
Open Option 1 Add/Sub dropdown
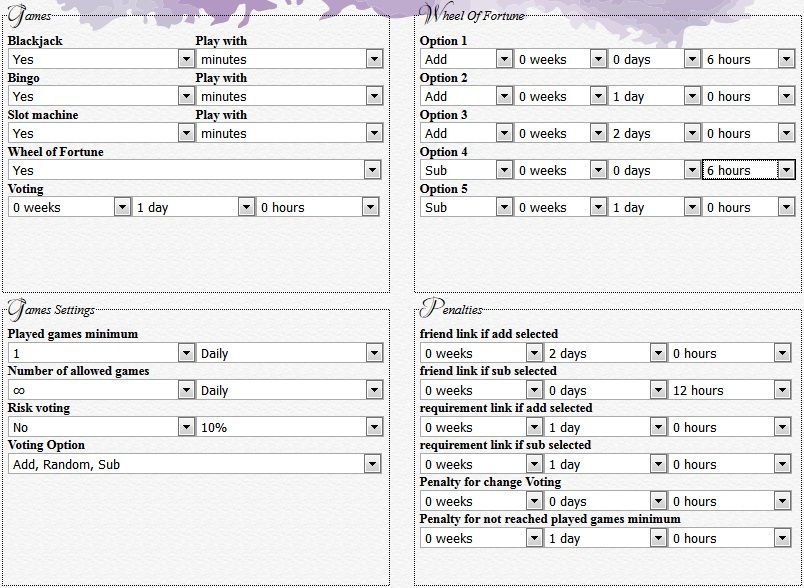(x=467, y=59)
